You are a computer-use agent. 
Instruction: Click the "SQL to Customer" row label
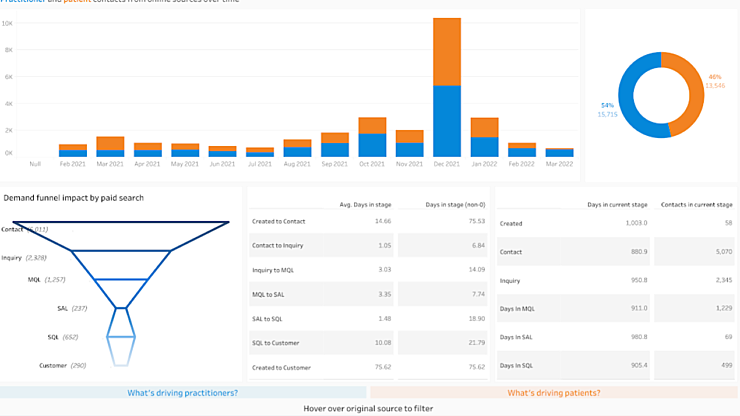pyautogui.click(x=277, y=343)
